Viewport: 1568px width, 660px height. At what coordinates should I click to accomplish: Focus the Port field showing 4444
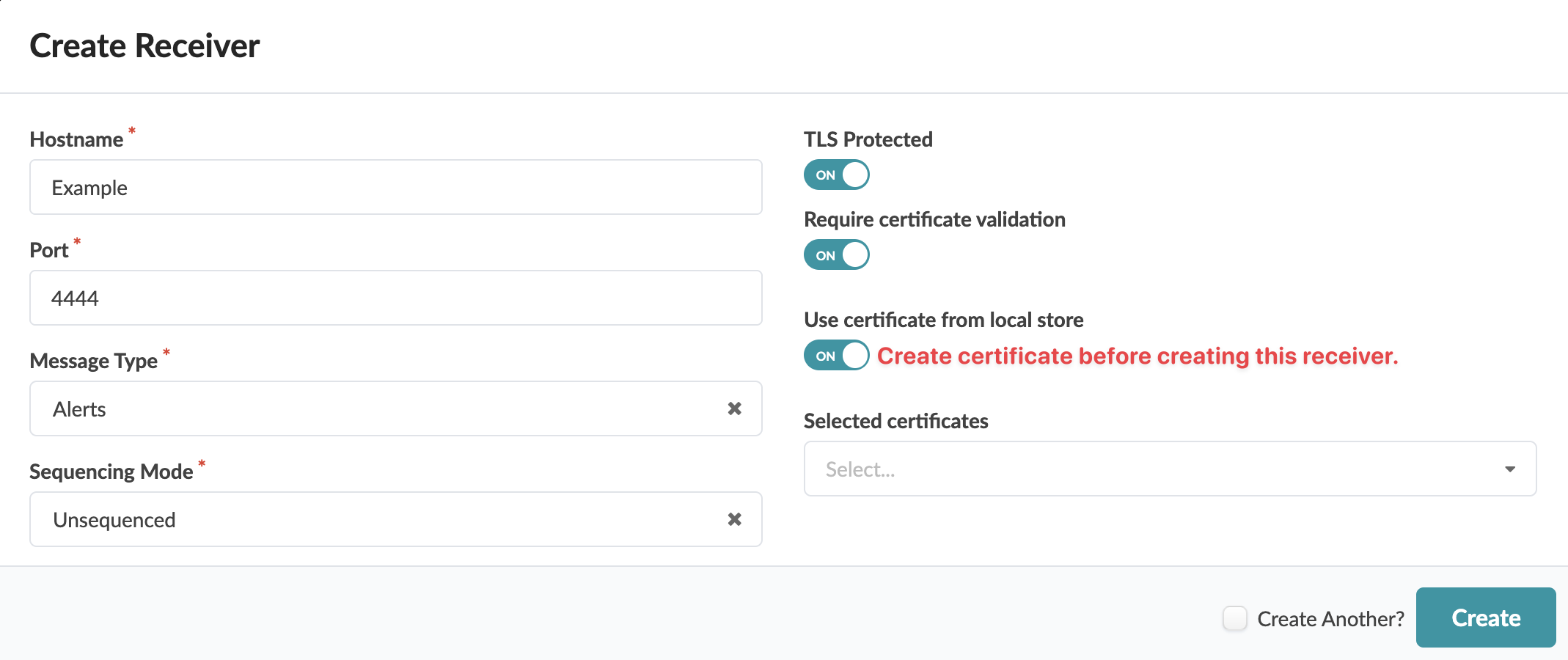pyautogui.click(x=396, y=298)
